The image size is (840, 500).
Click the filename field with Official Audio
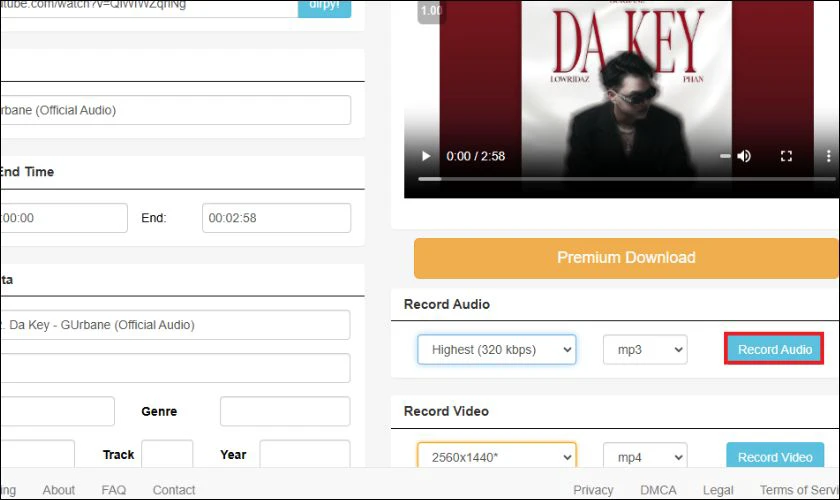pos(175,110)
